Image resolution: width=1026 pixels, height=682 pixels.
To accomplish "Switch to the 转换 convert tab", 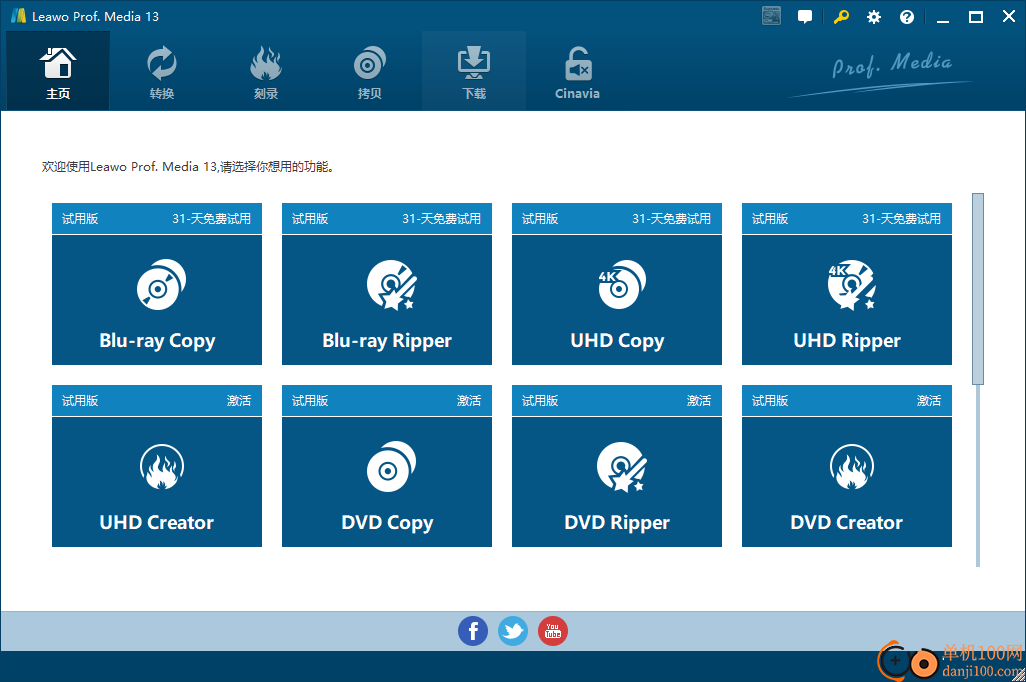I will tap(162, 71).
